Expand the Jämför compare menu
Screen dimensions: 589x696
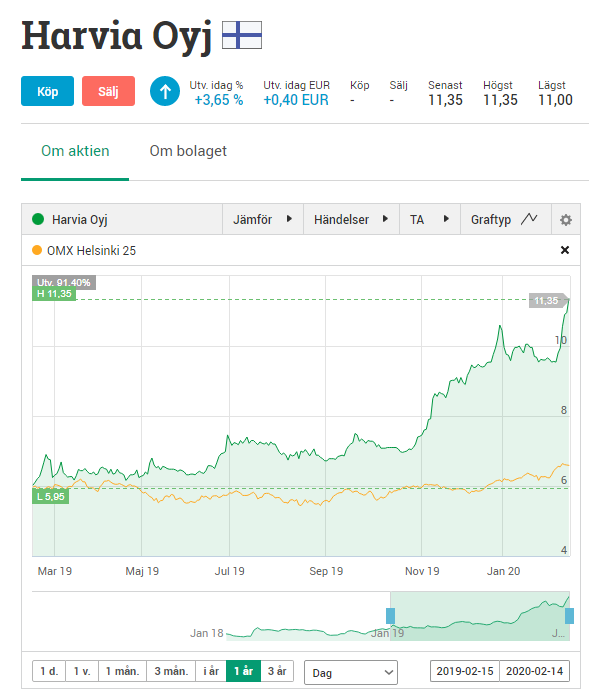click(263, 219)
